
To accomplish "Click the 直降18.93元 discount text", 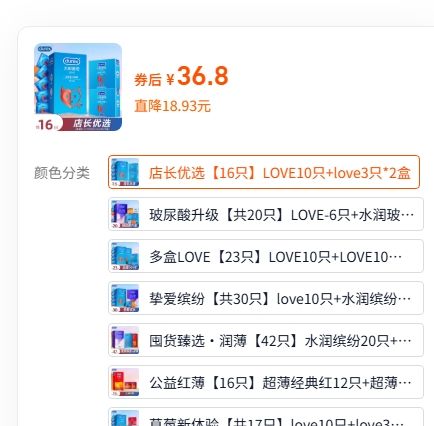I will (172, 106).
